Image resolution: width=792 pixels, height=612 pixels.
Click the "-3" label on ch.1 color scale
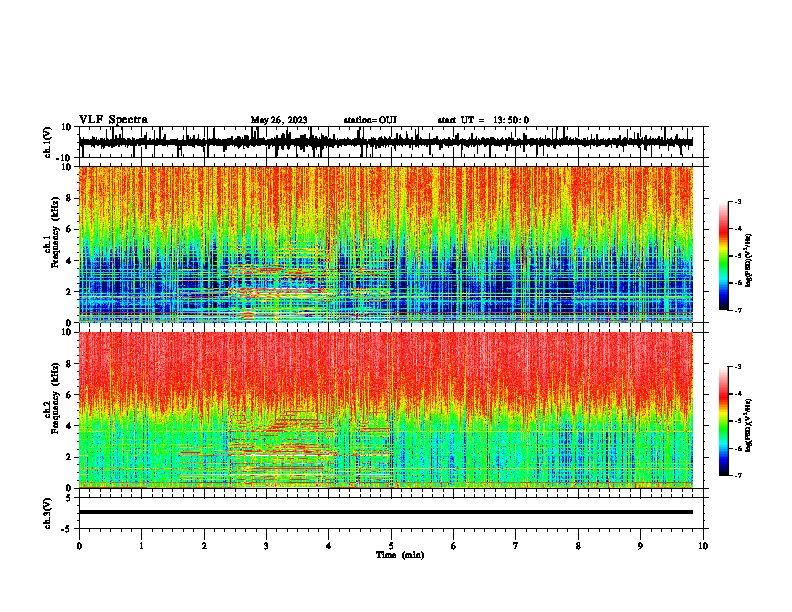(737, 201)
